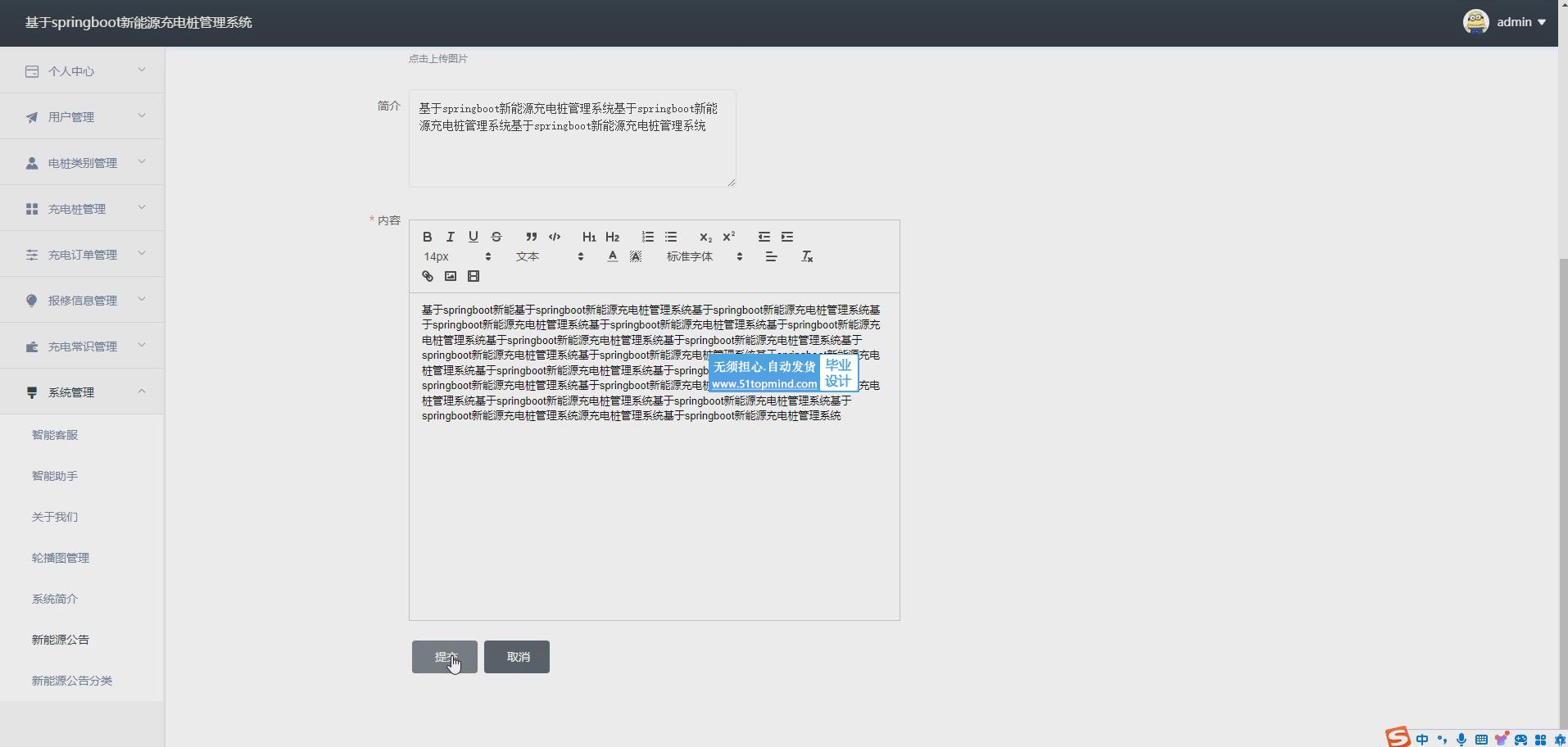Open 轮播图管理 submenu item

pos(82,558)
